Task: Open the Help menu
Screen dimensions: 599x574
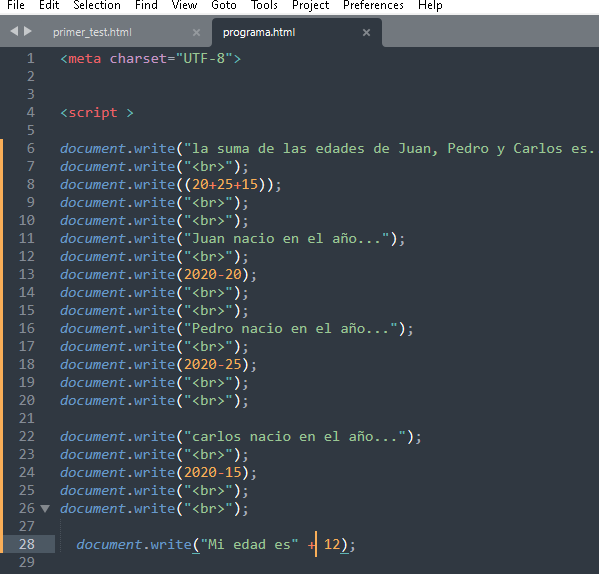Action: pos(430,5)
